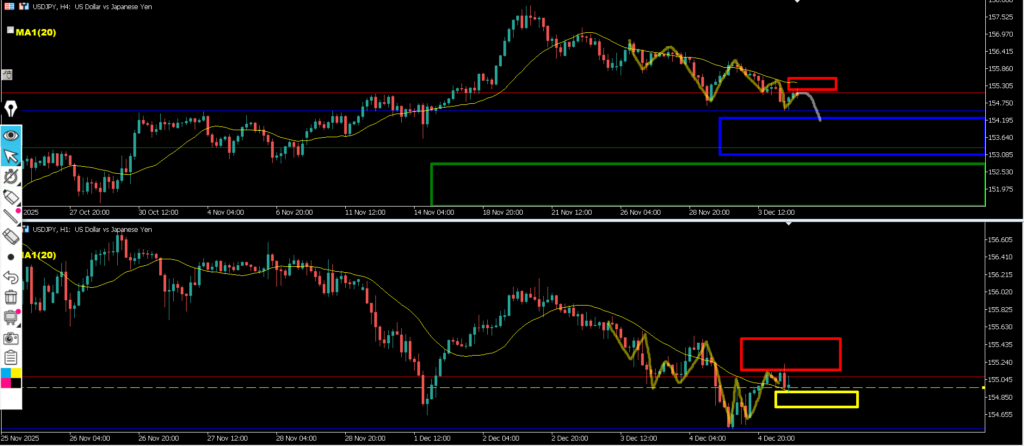The image size is (1024, 446).
Task: Select the eraser tool
Action: point(11,236)
